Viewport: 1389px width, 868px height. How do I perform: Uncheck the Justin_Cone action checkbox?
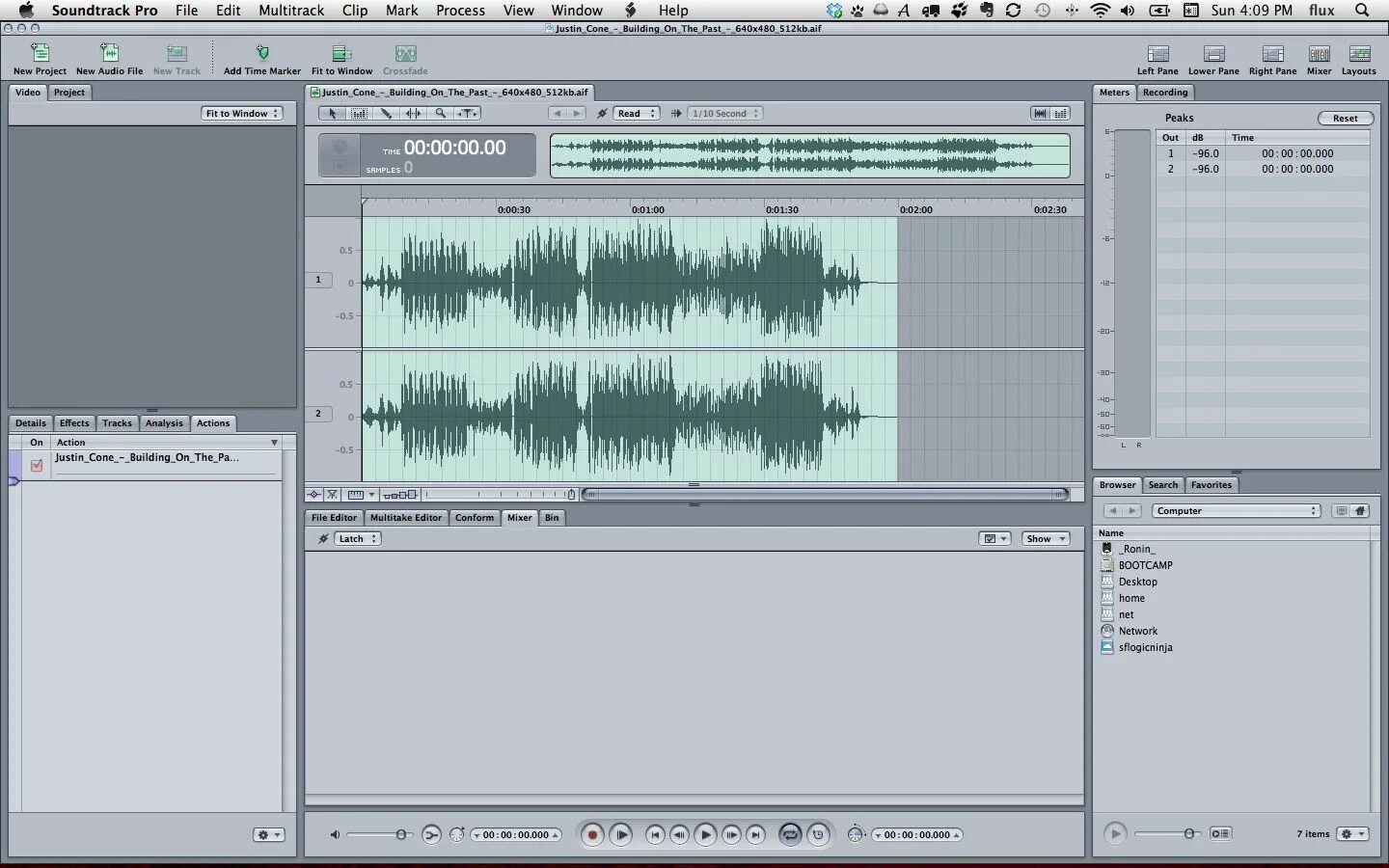[37, 465]
